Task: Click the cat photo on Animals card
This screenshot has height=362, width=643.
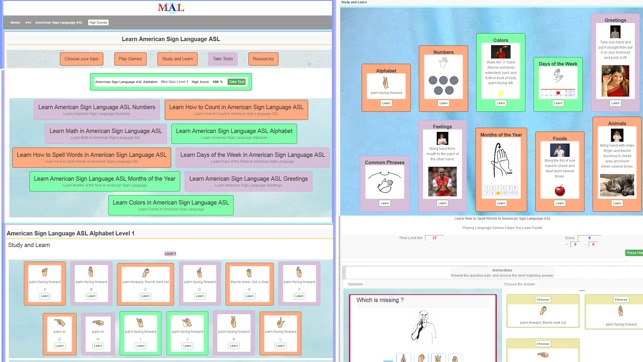Action: pos(617,185)
